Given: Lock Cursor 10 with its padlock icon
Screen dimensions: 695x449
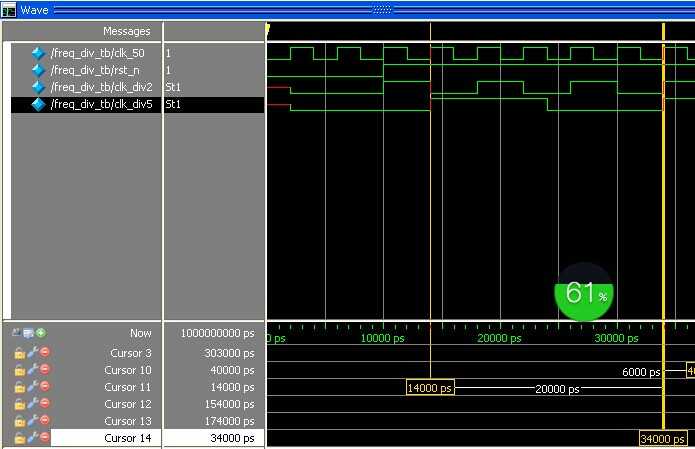Looking at the screenshot, I should tap(20, 370).
